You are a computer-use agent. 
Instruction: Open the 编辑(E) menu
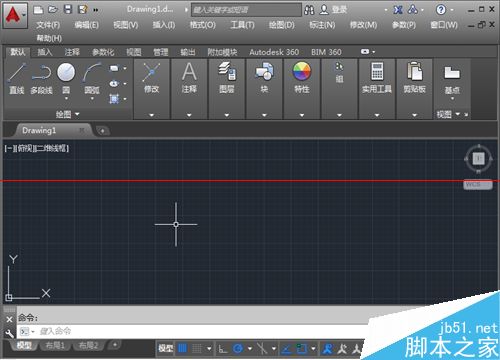tap(87, 25)
